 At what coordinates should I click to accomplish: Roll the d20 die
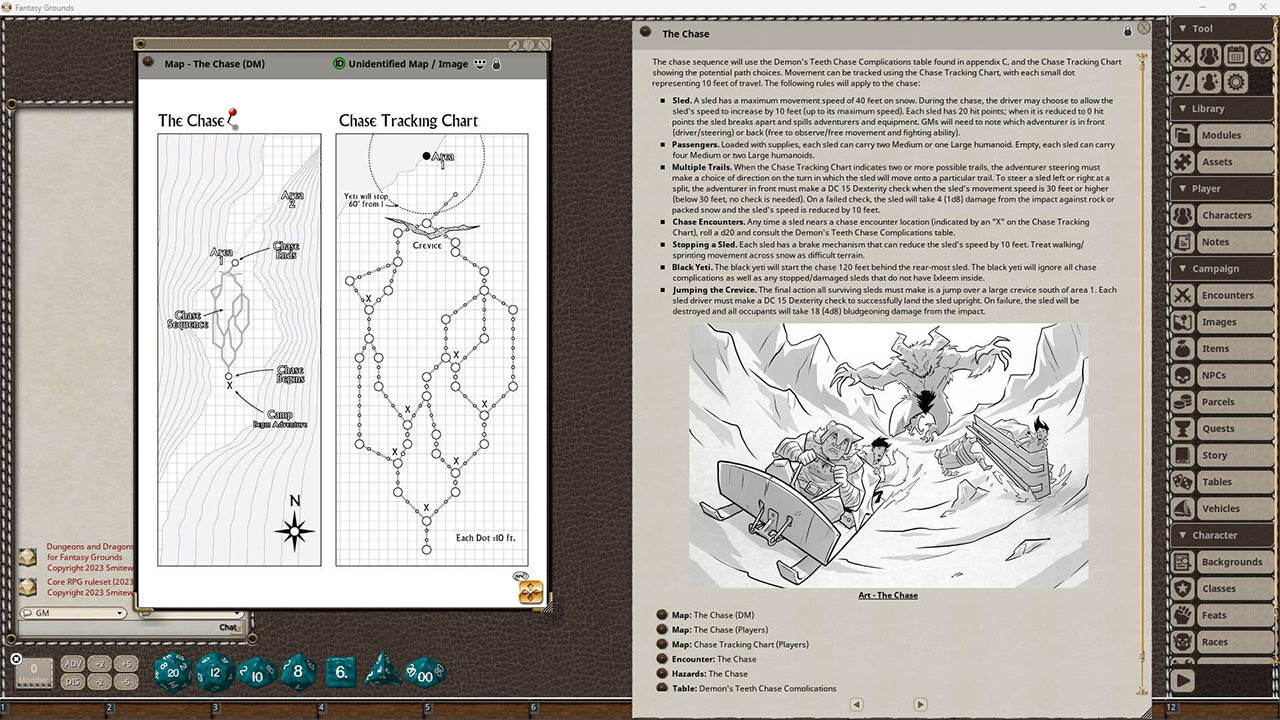click(x=173, y=672)
